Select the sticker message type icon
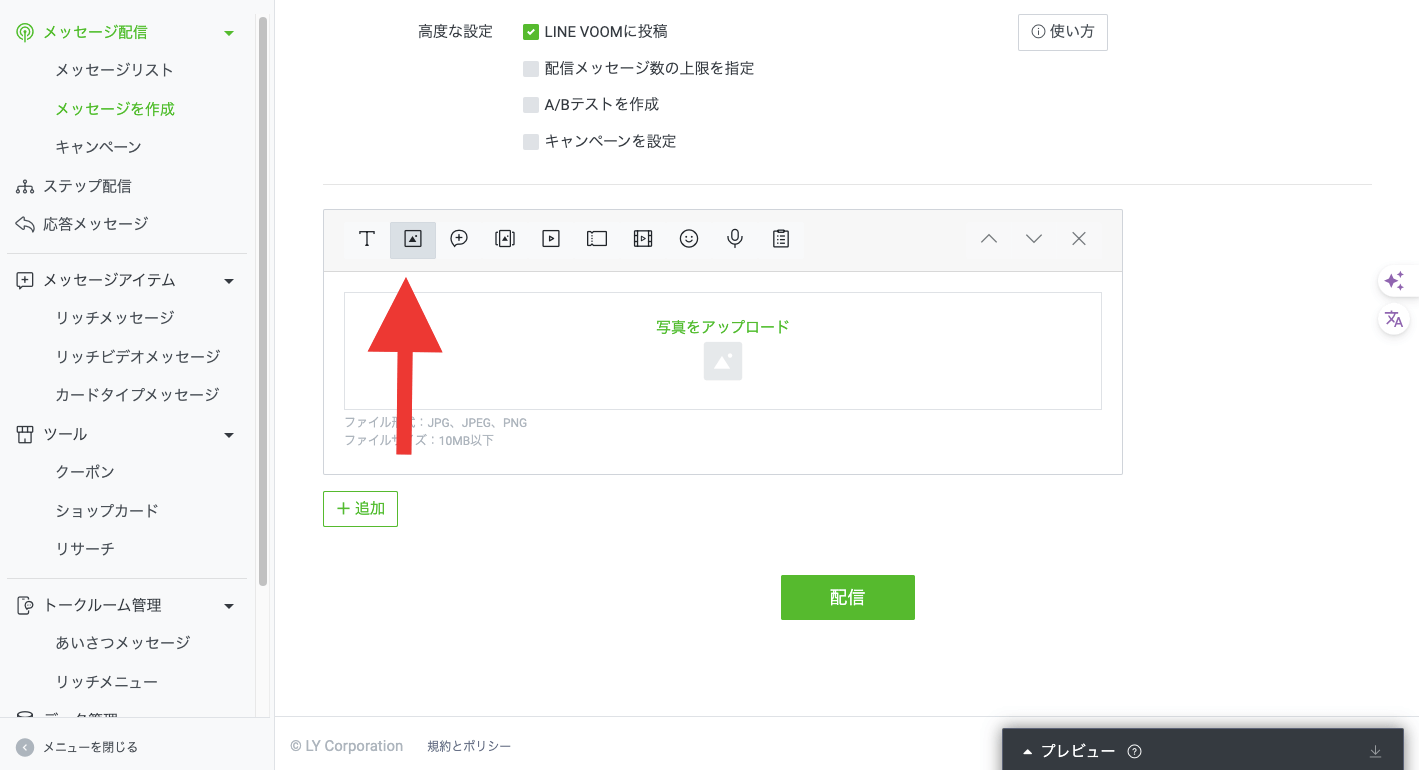 tap(459, 239)
